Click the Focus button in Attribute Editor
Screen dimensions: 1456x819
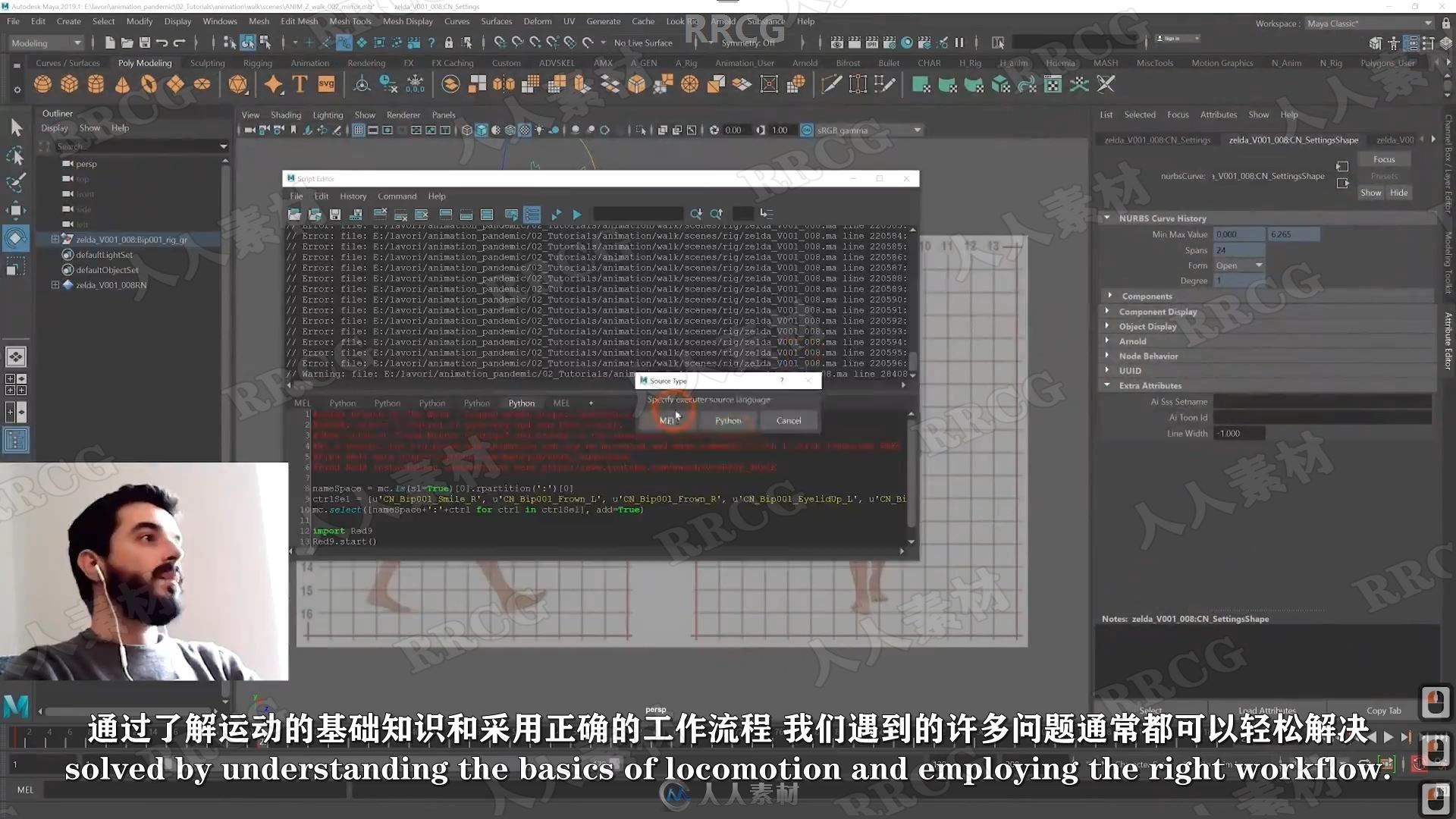1384,159
